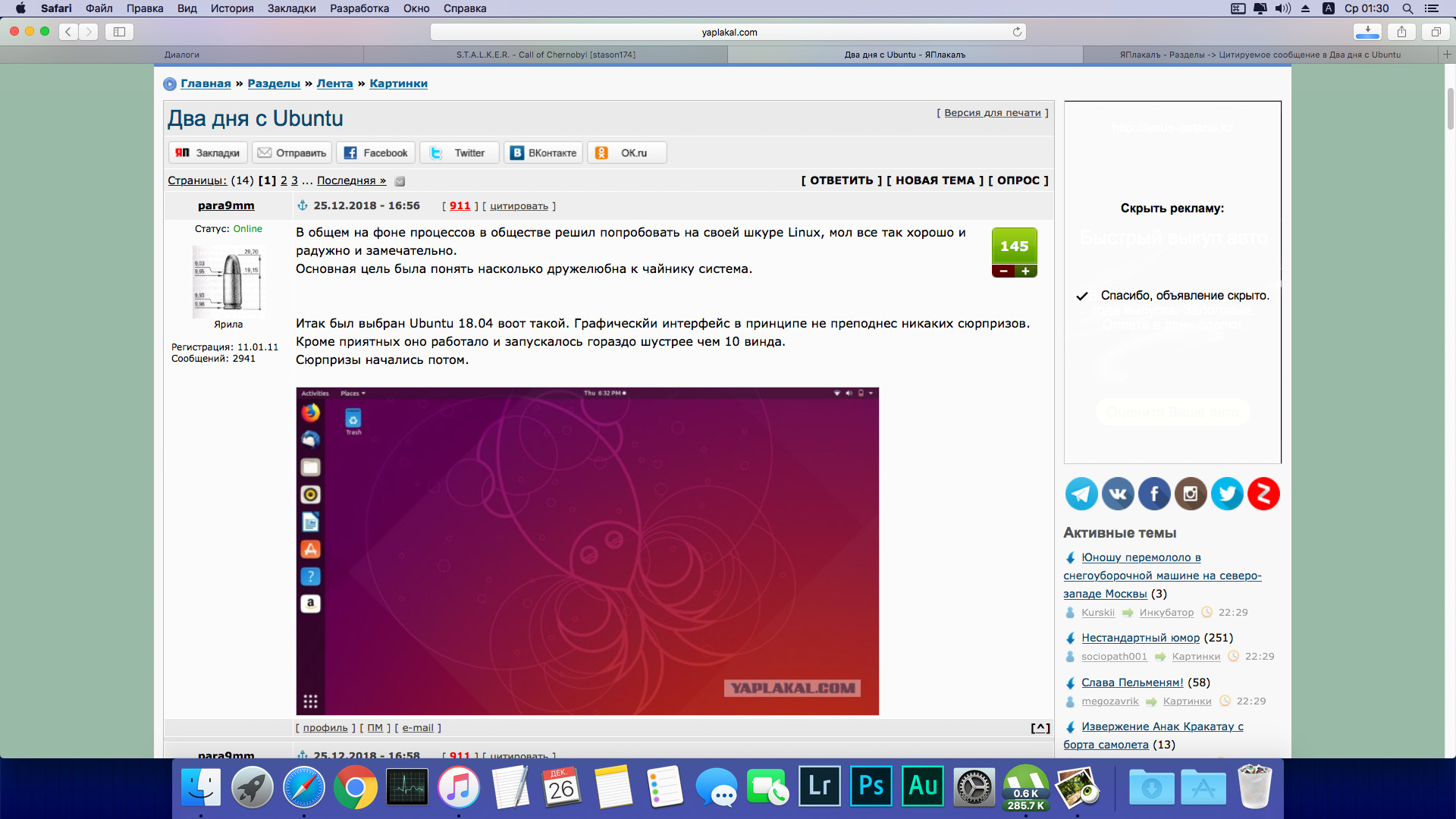1456x819 pixels.
Task: Open the Safari share menu
Action: tap(1401, 32)
